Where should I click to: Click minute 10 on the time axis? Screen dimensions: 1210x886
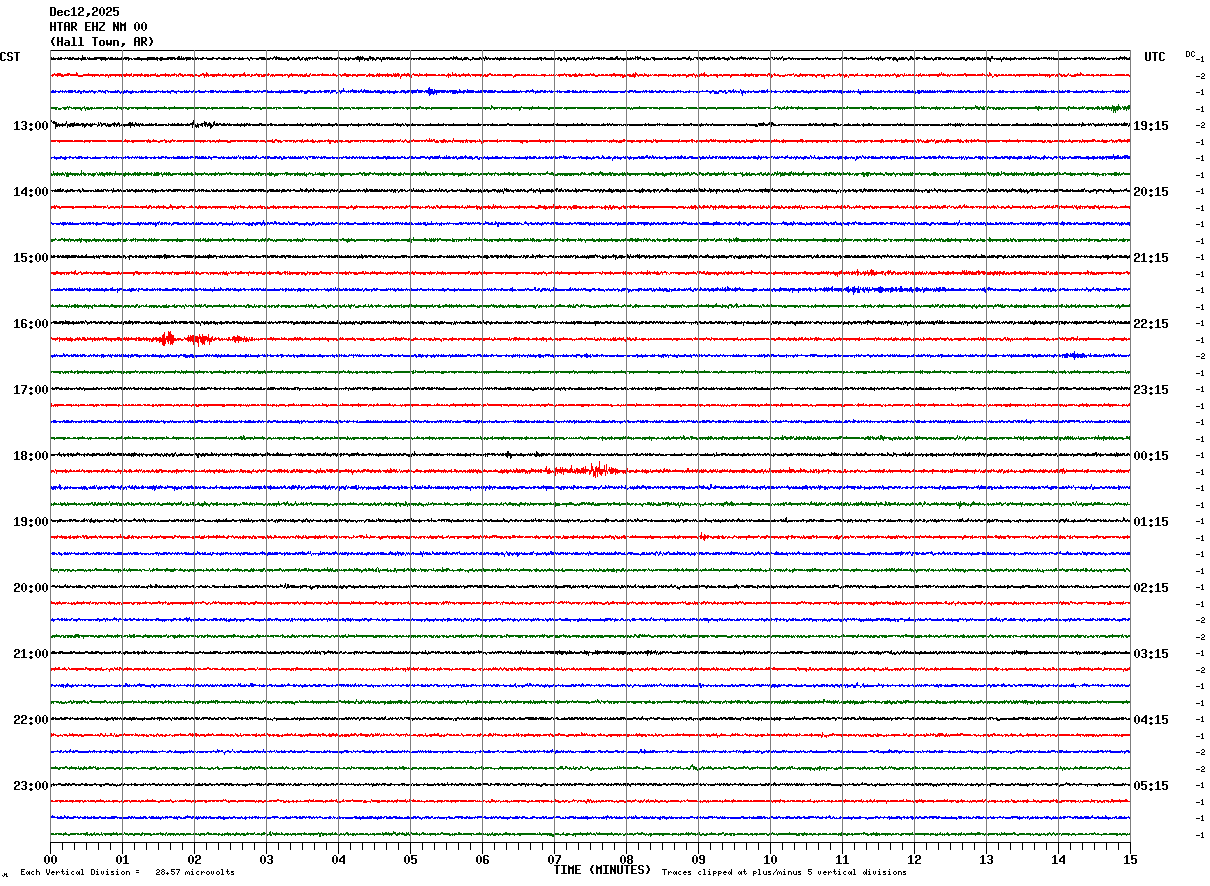click(x=770, y=859)
